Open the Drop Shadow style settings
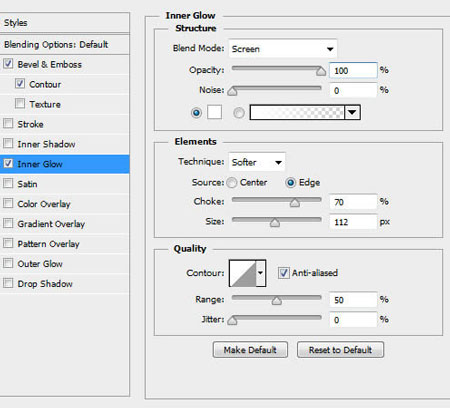450x408 pixels. click(45, 284)
